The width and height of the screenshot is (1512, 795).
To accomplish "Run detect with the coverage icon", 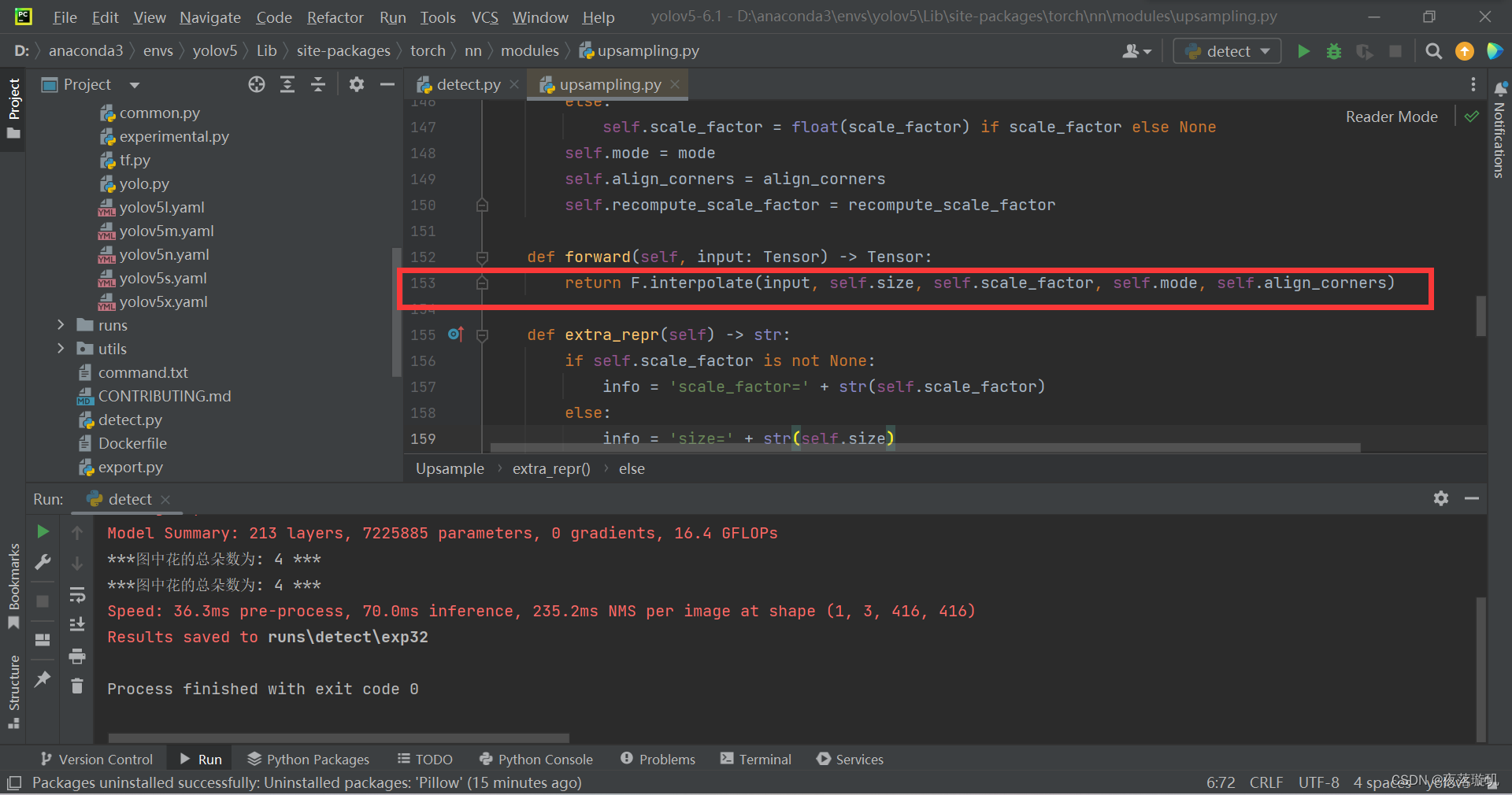I will point(1365,50).
